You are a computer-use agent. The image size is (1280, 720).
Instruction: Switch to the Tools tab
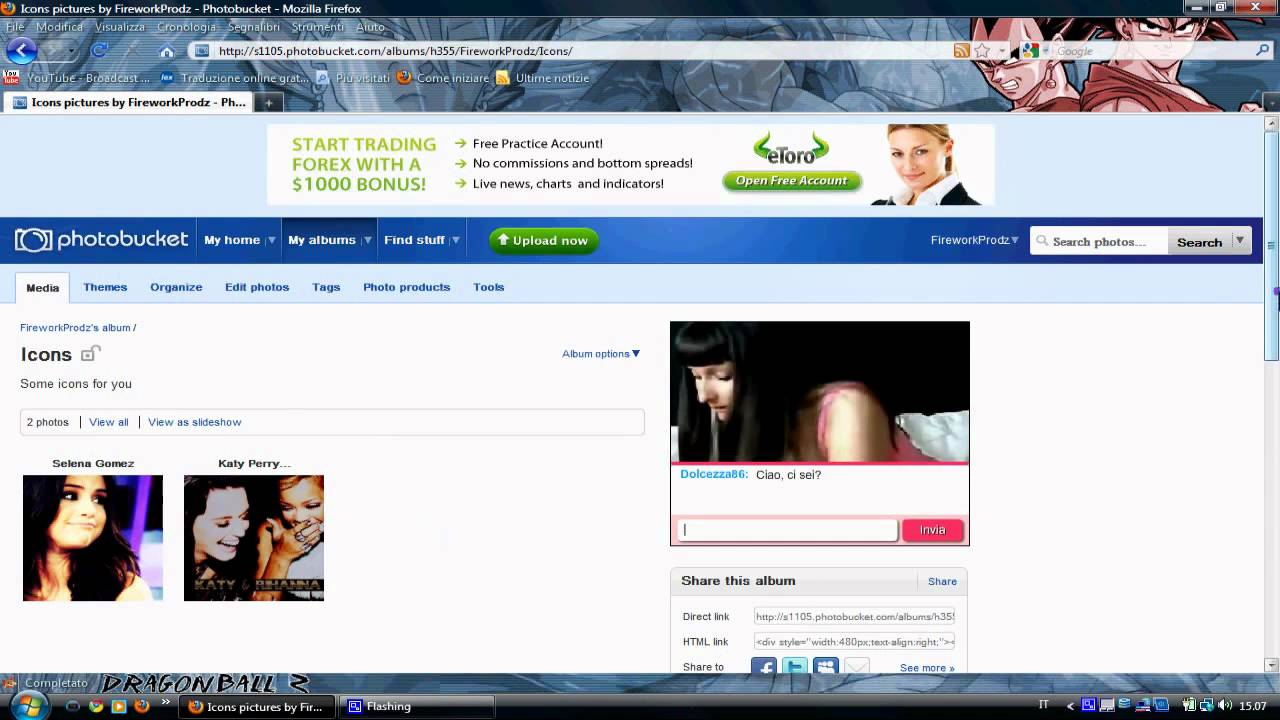488,287
